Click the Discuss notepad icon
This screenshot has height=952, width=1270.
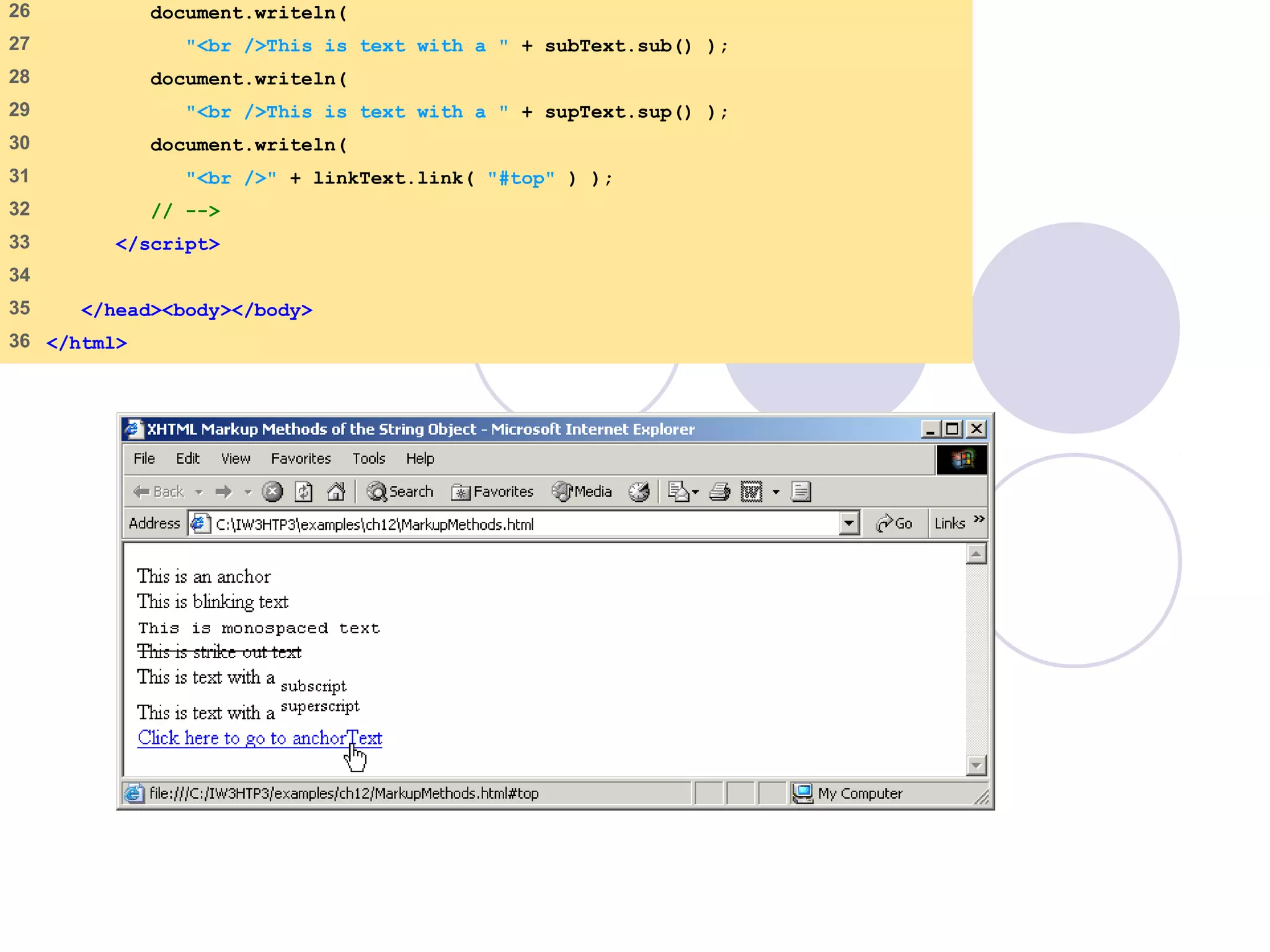click(801, 492)
